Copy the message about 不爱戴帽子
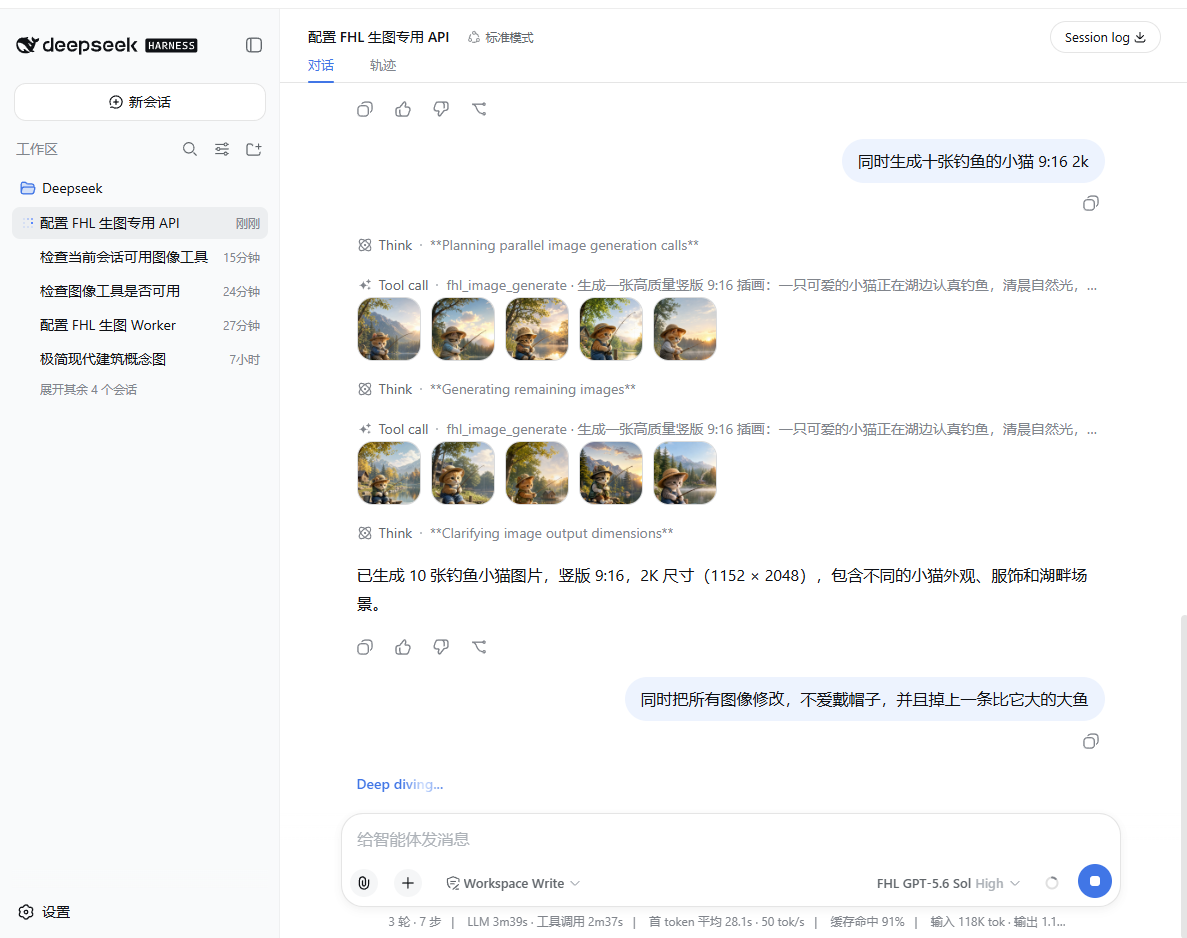 tap(1090, 741)
